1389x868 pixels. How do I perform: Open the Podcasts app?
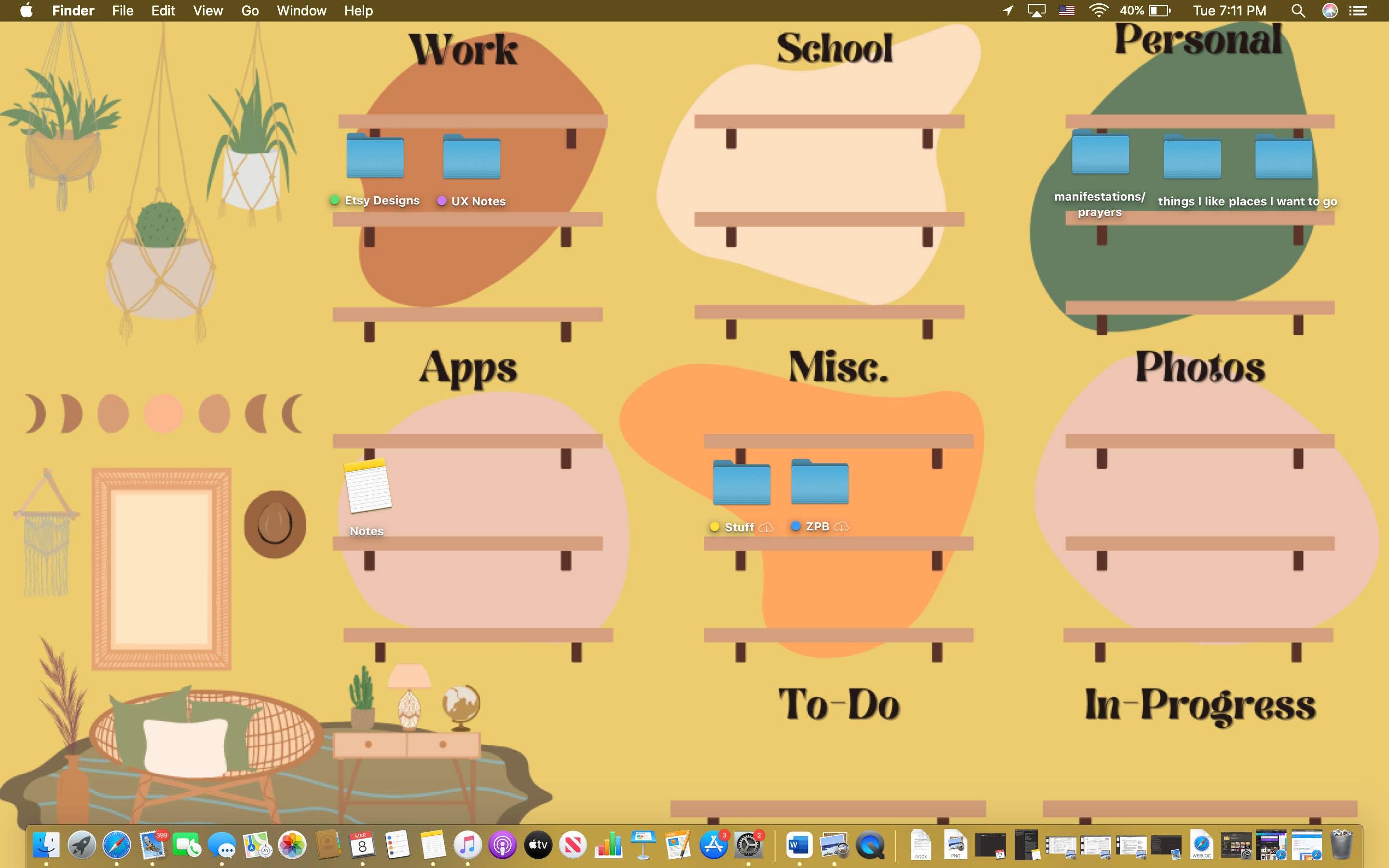503,845
